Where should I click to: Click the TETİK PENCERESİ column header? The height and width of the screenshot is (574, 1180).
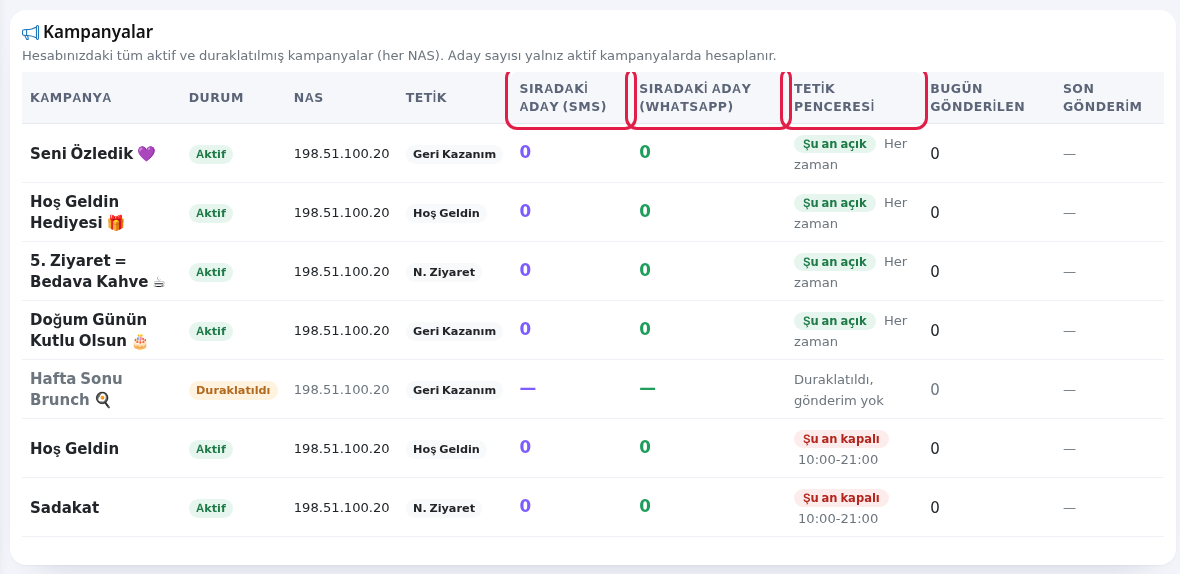(x=834, y=98)
